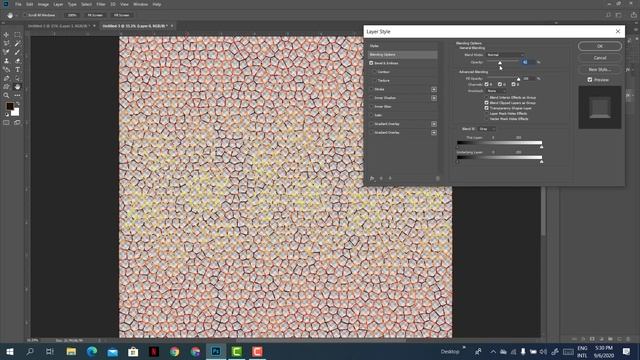Open the Knockout dropdown
Image resolution: width=640 pixels, height=360 pixels.
(x=496, y=91)
